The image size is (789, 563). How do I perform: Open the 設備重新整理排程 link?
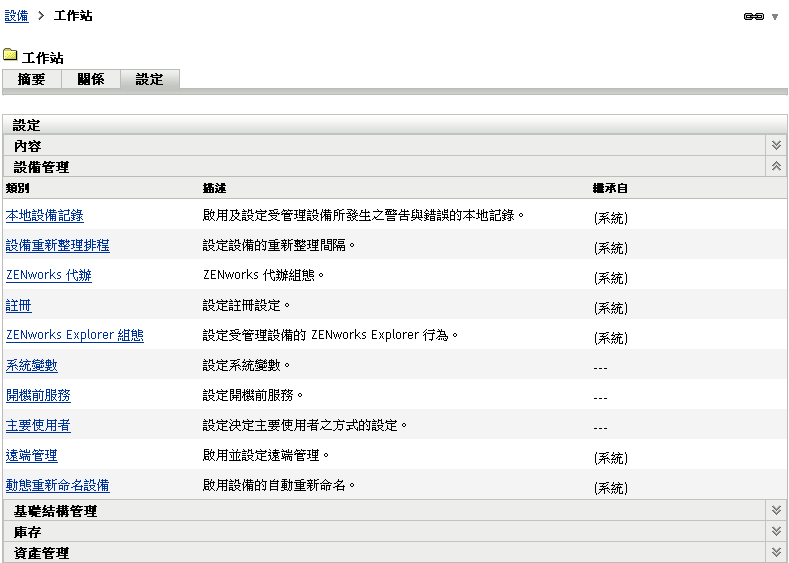point(57,246)
